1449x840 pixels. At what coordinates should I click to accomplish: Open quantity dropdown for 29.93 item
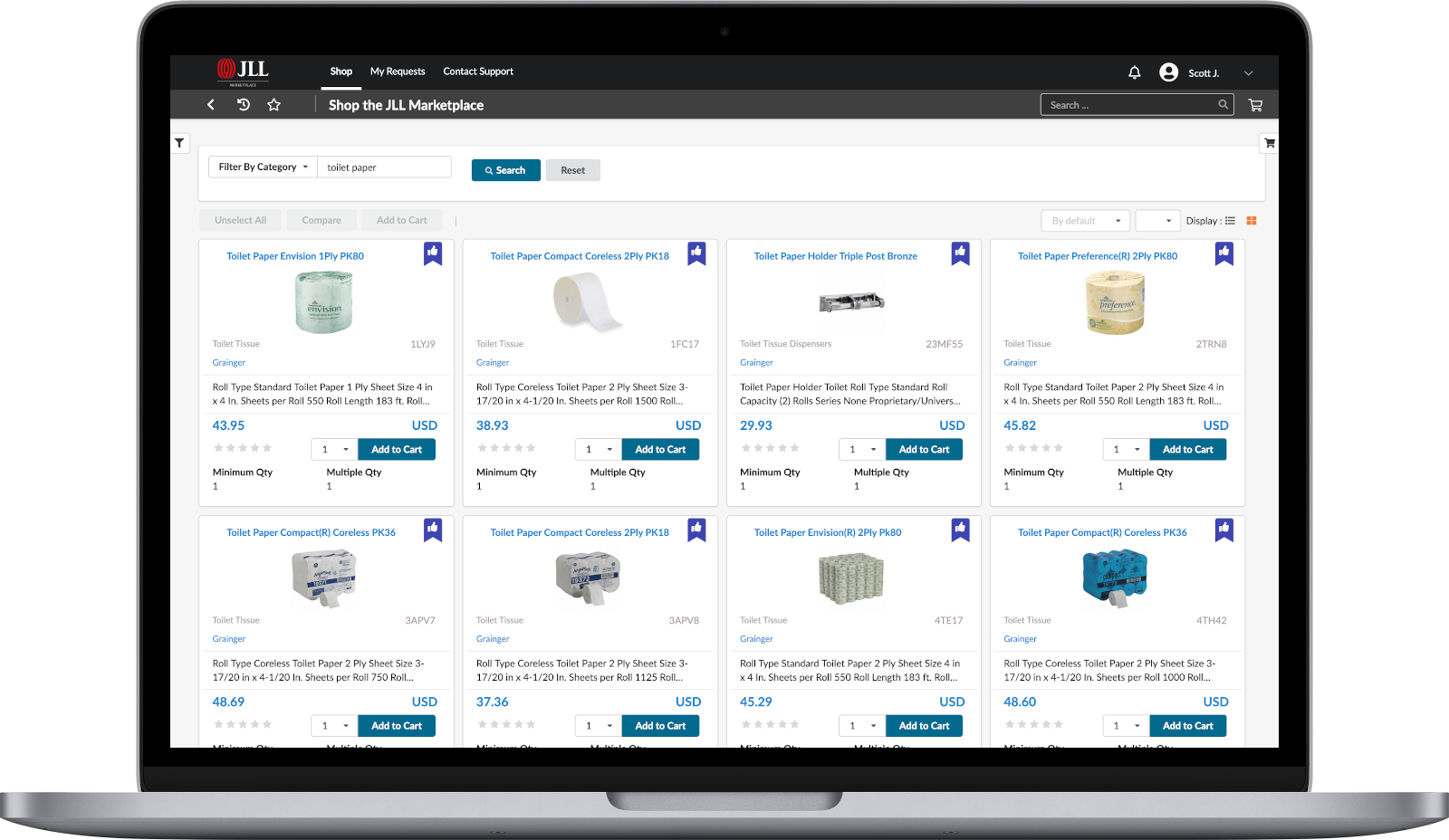[x=862, y=450]
